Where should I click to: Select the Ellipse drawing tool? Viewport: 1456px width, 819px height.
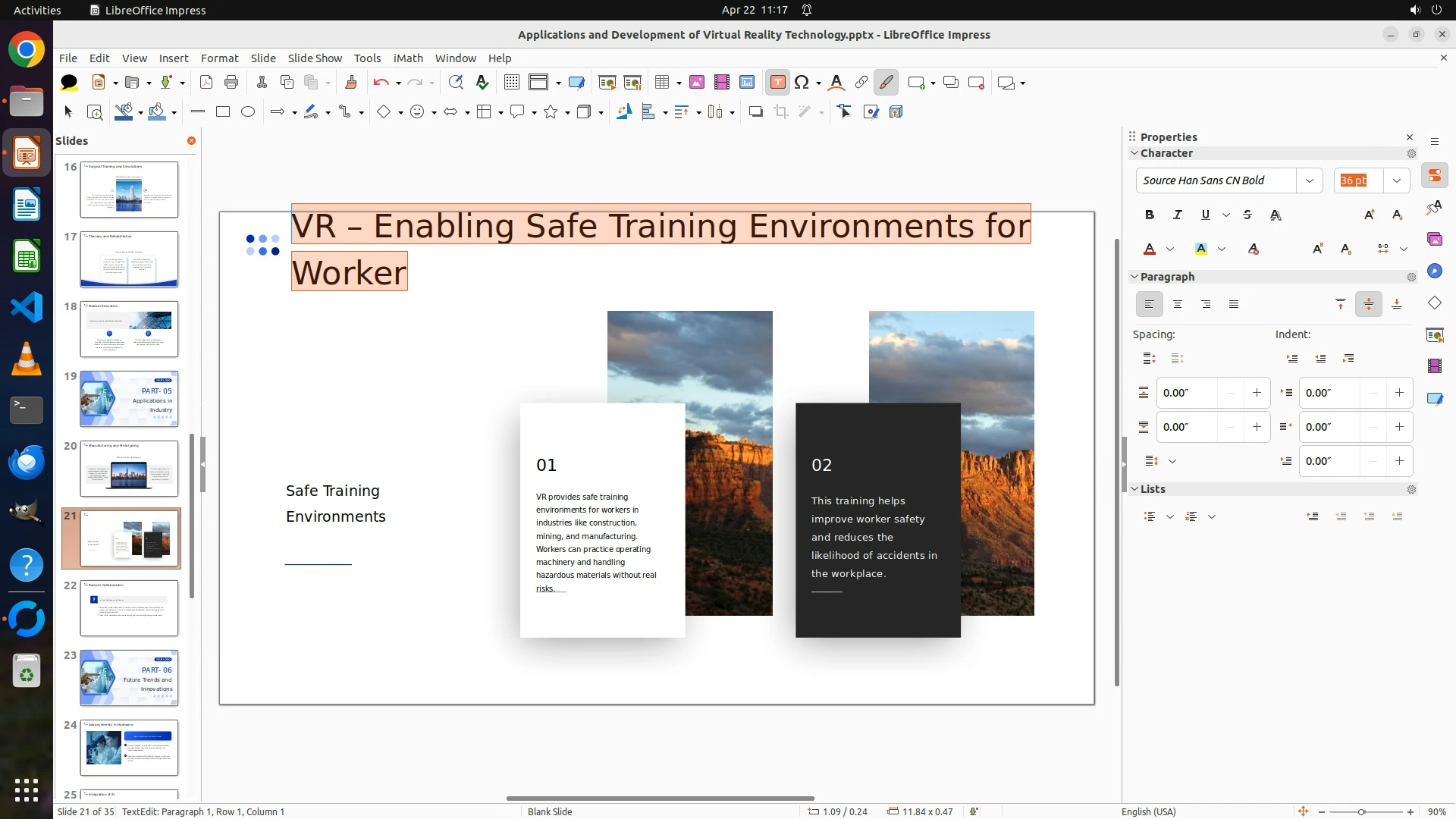[248, 112]
